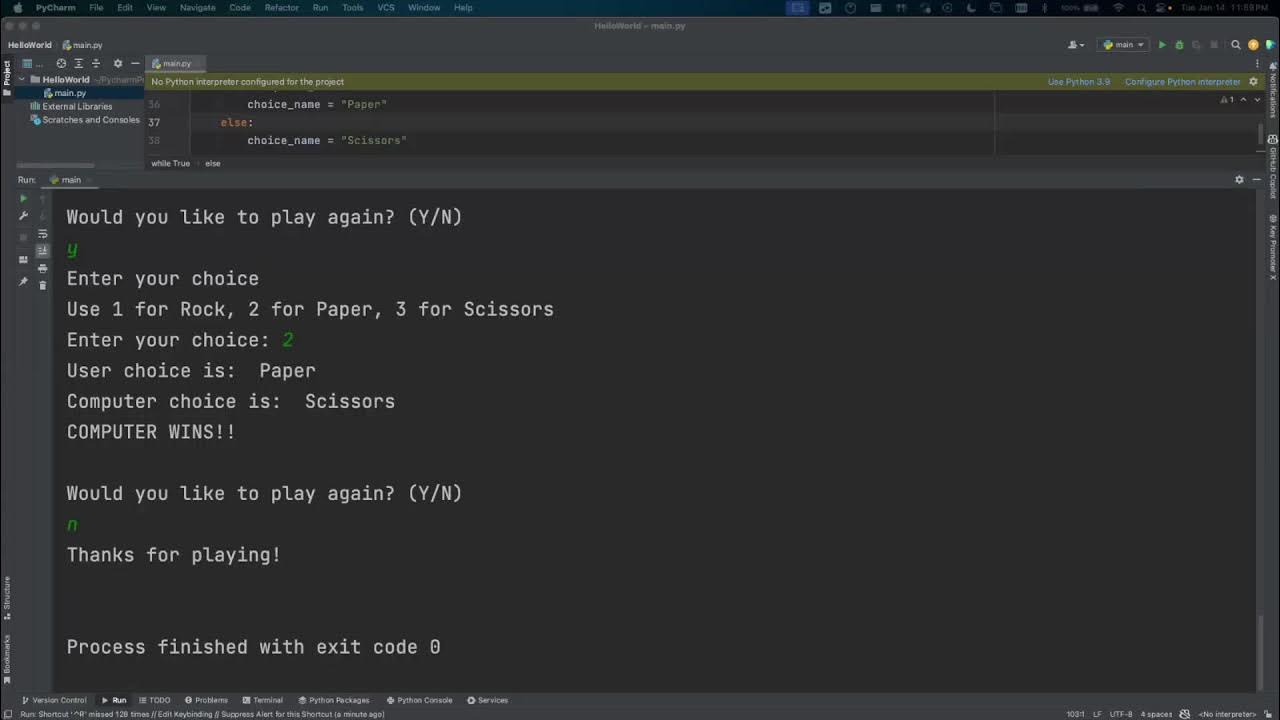The height and width of the screenshot is (720, 1280).
Task: Click the warning count indicator in editor
Action: (1227, 100)
